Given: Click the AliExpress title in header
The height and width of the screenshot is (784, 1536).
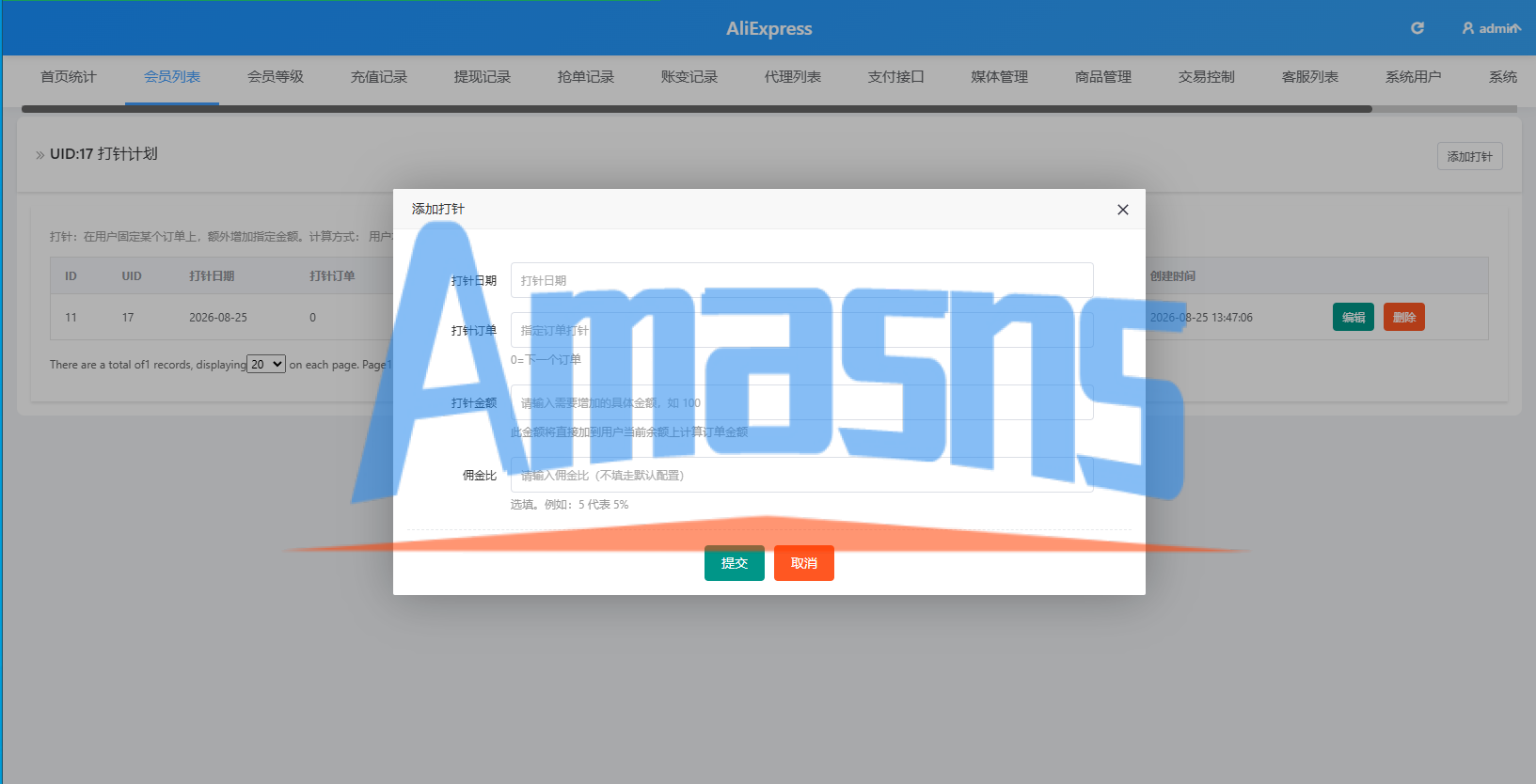Looking at the screenshot, I should (768, 28).
